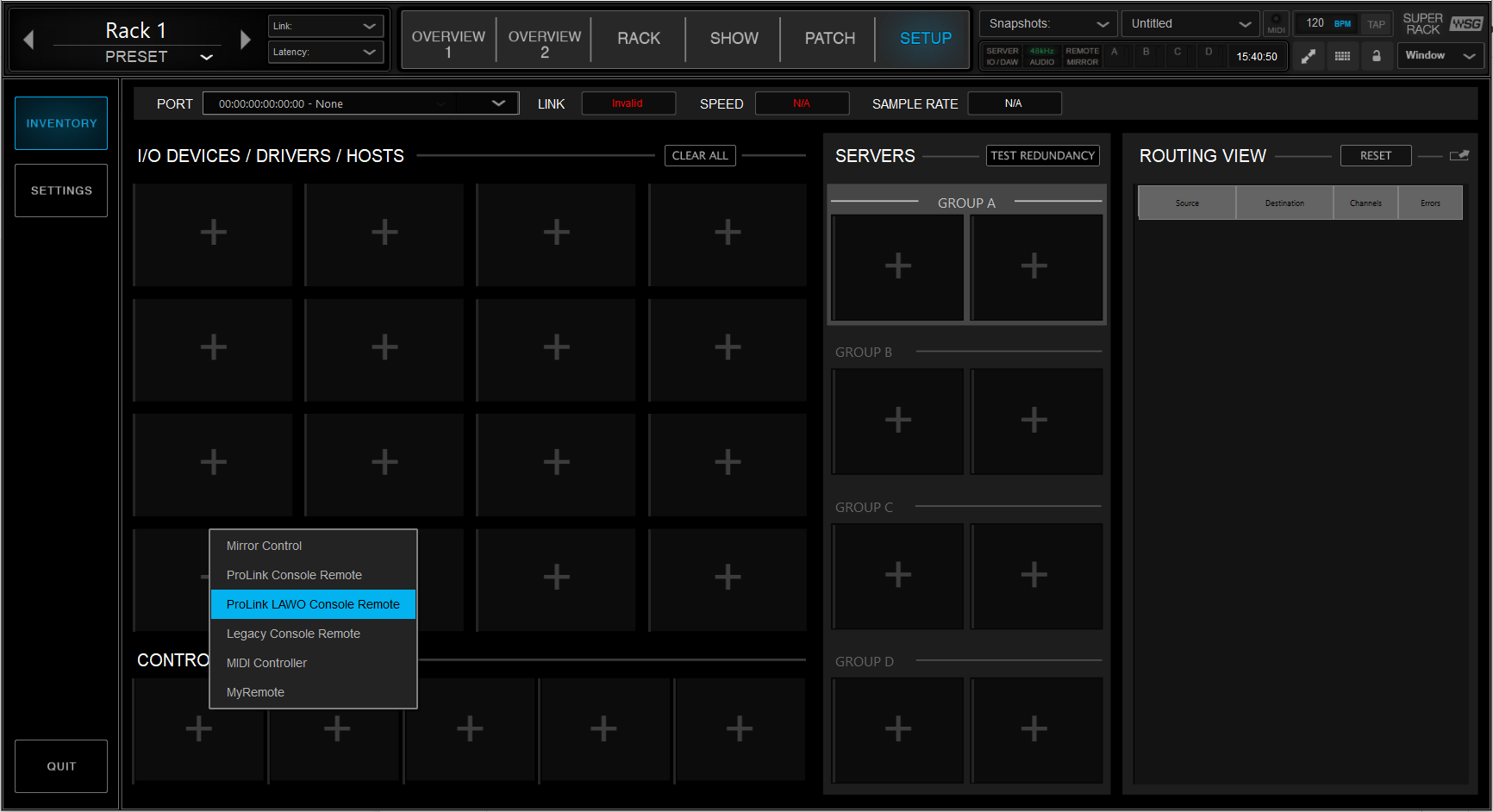Click the SAMPLE RATE value field
Screen dimensions: 1493x812
click(x=1015, y=103)
